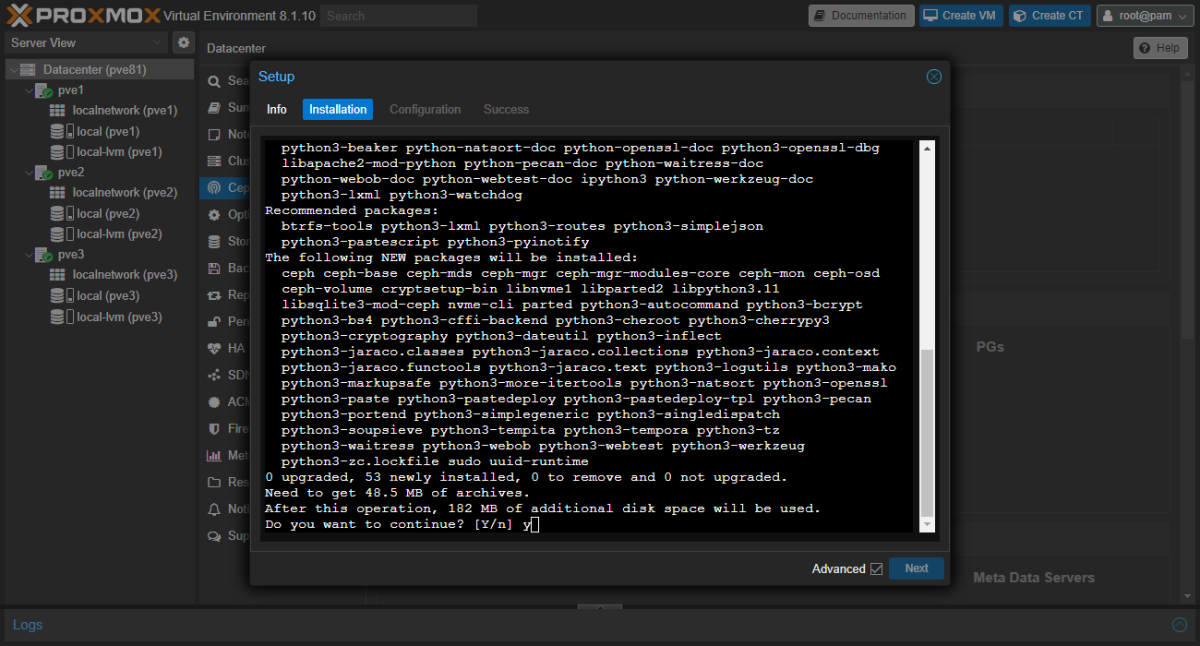Image resolution: width=1200 pixels, height=646 pixels.
Task: Click the terminal scrollbar thumb
Action: 926,432
